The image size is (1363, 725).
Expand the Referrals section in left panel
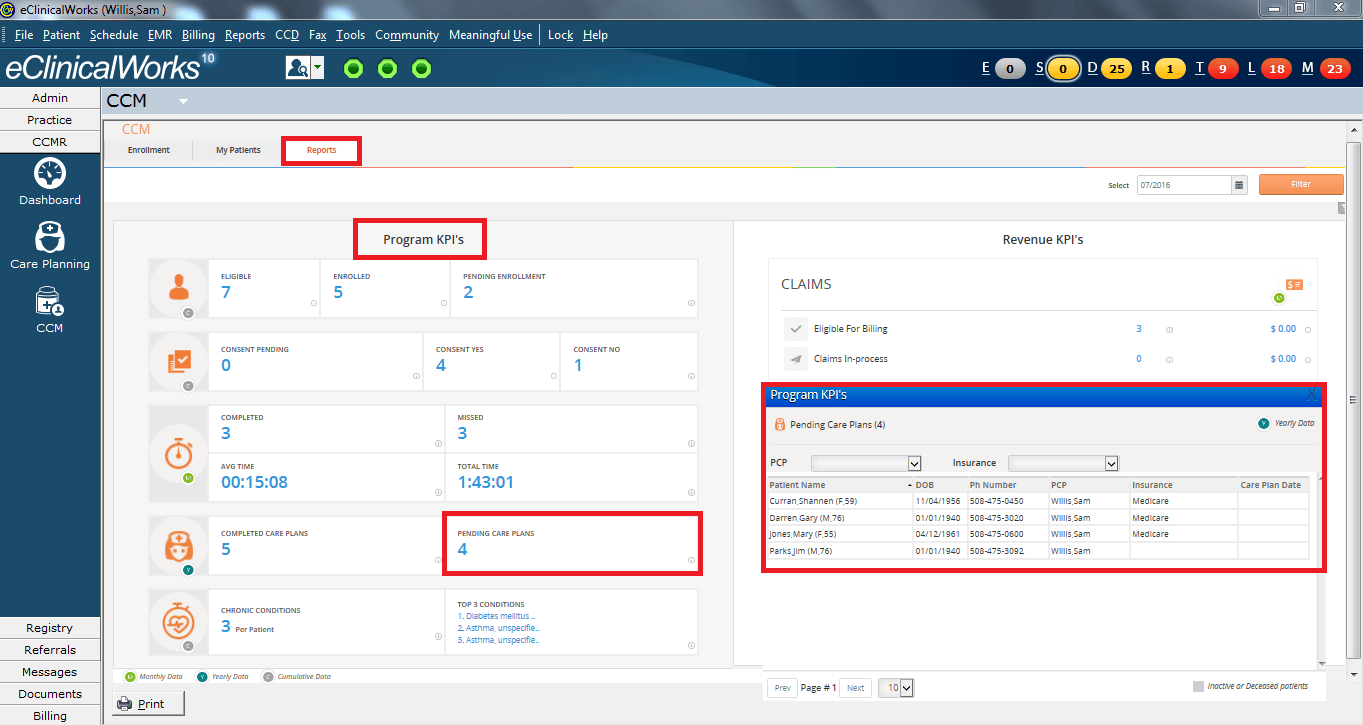(x=50, y=650)
